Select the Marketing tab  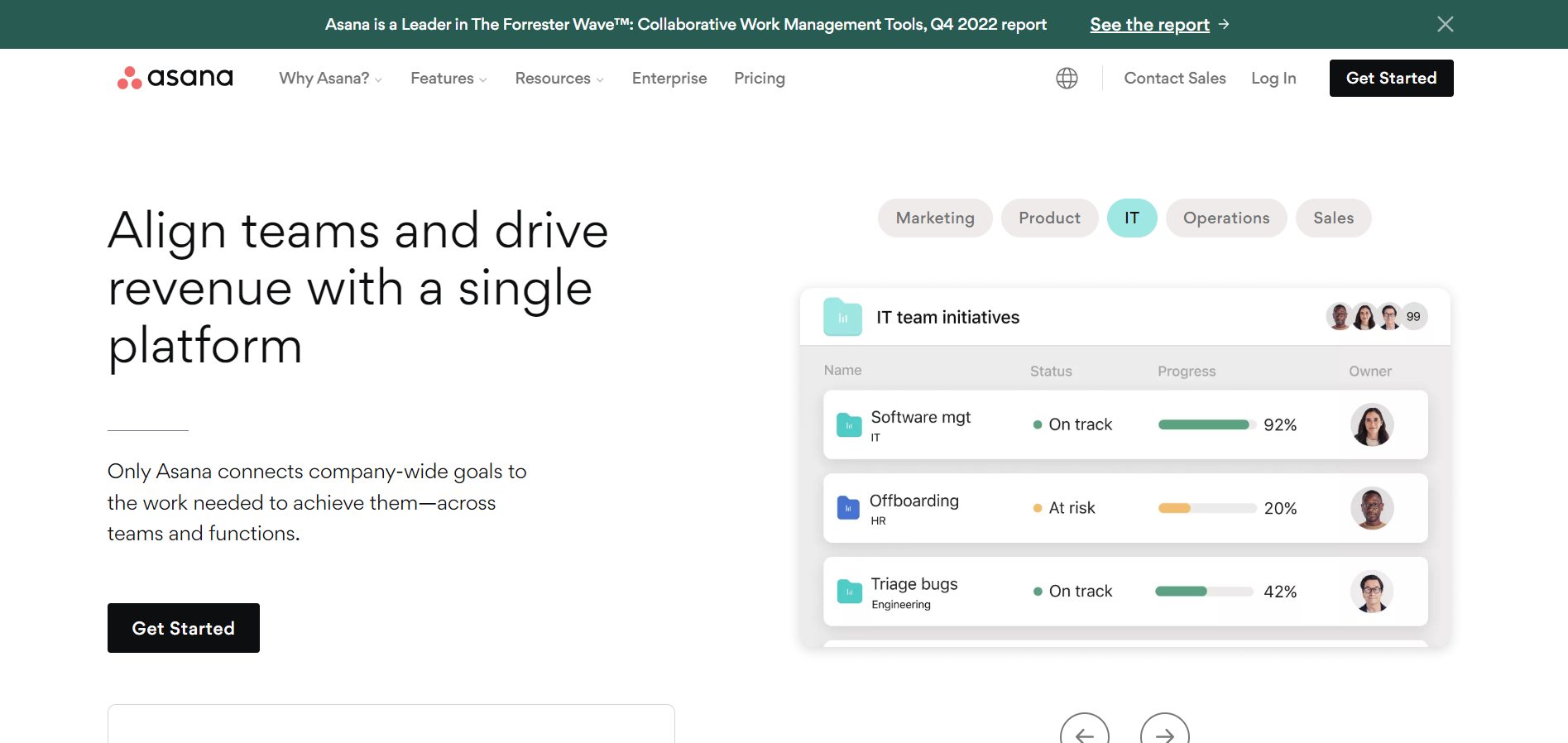pyautogui.click(x=935, y=218)
